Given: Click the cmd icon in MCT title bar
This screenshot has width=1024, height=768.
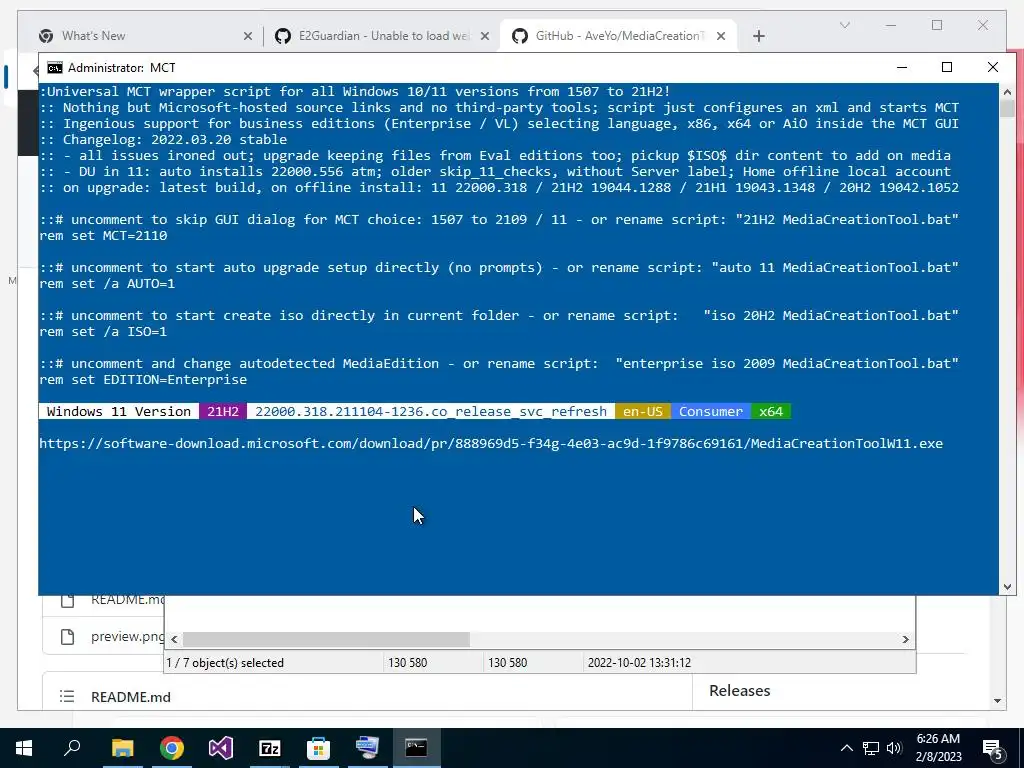Looking at the screenshot, I should pyautogui.click(x=55, y=68).
